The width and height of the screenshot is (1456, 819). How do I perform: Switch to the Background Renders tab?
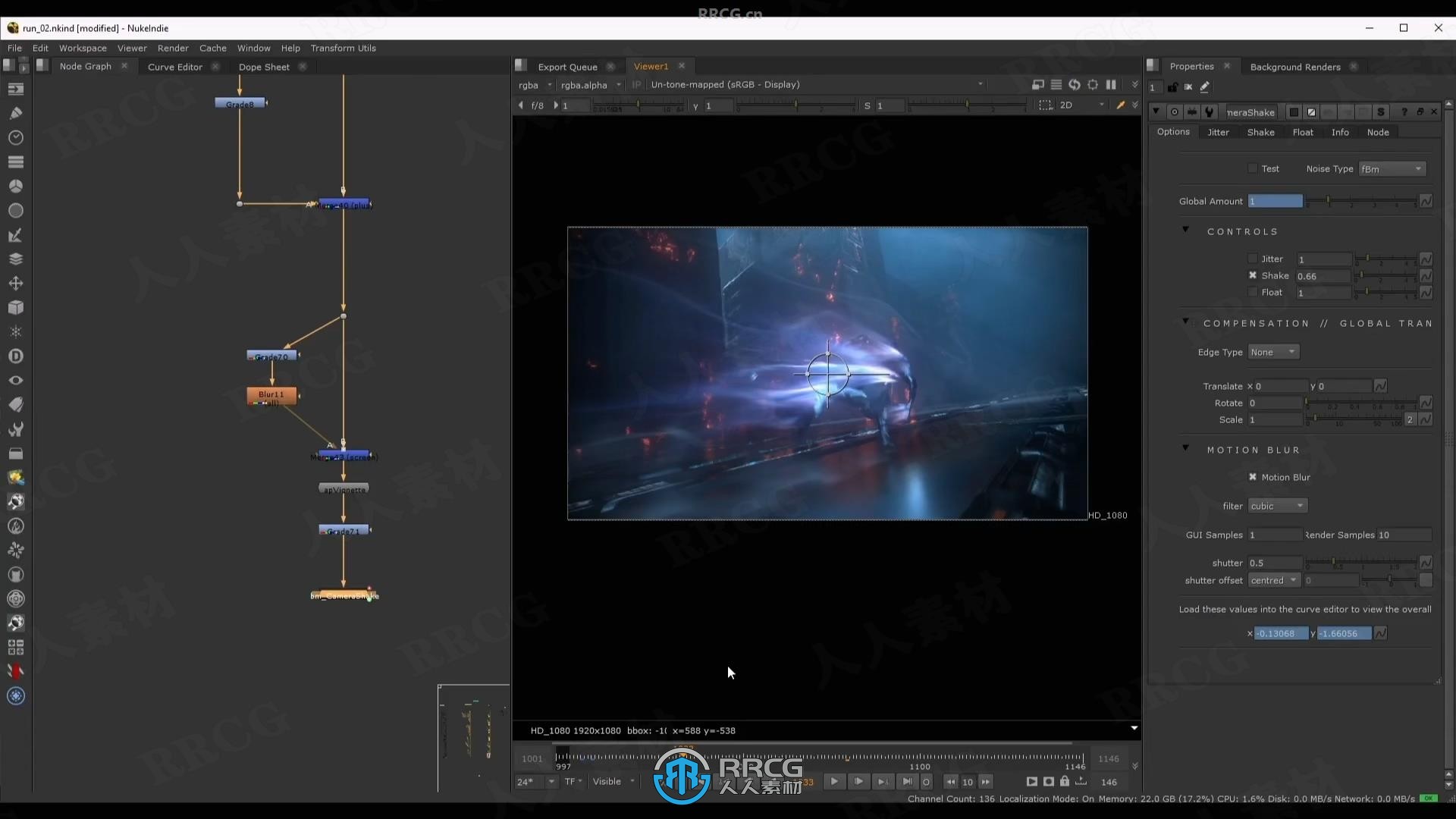point(1294,67)
